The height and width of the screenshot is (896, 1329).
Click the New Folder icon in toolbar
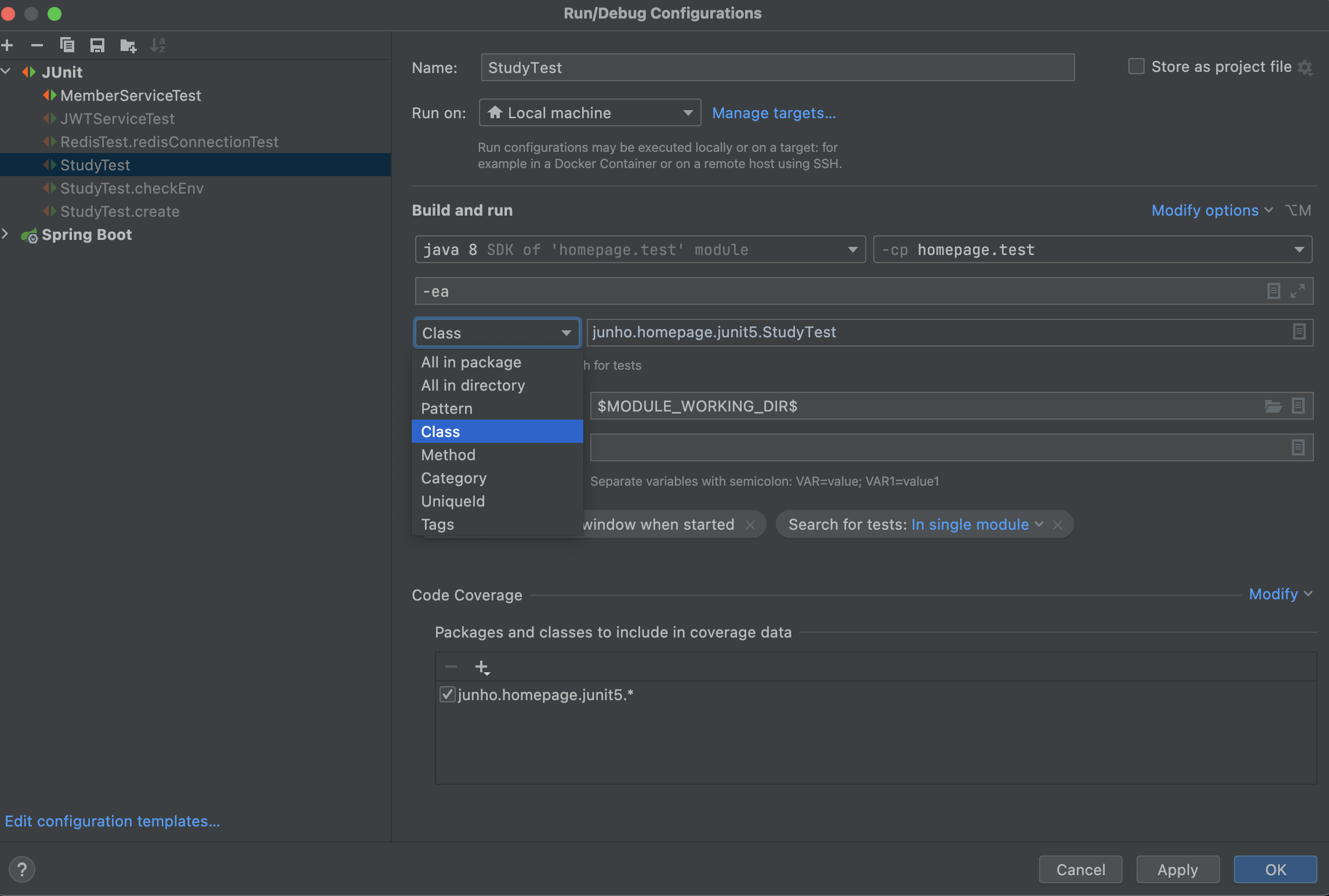pos(128,45)
